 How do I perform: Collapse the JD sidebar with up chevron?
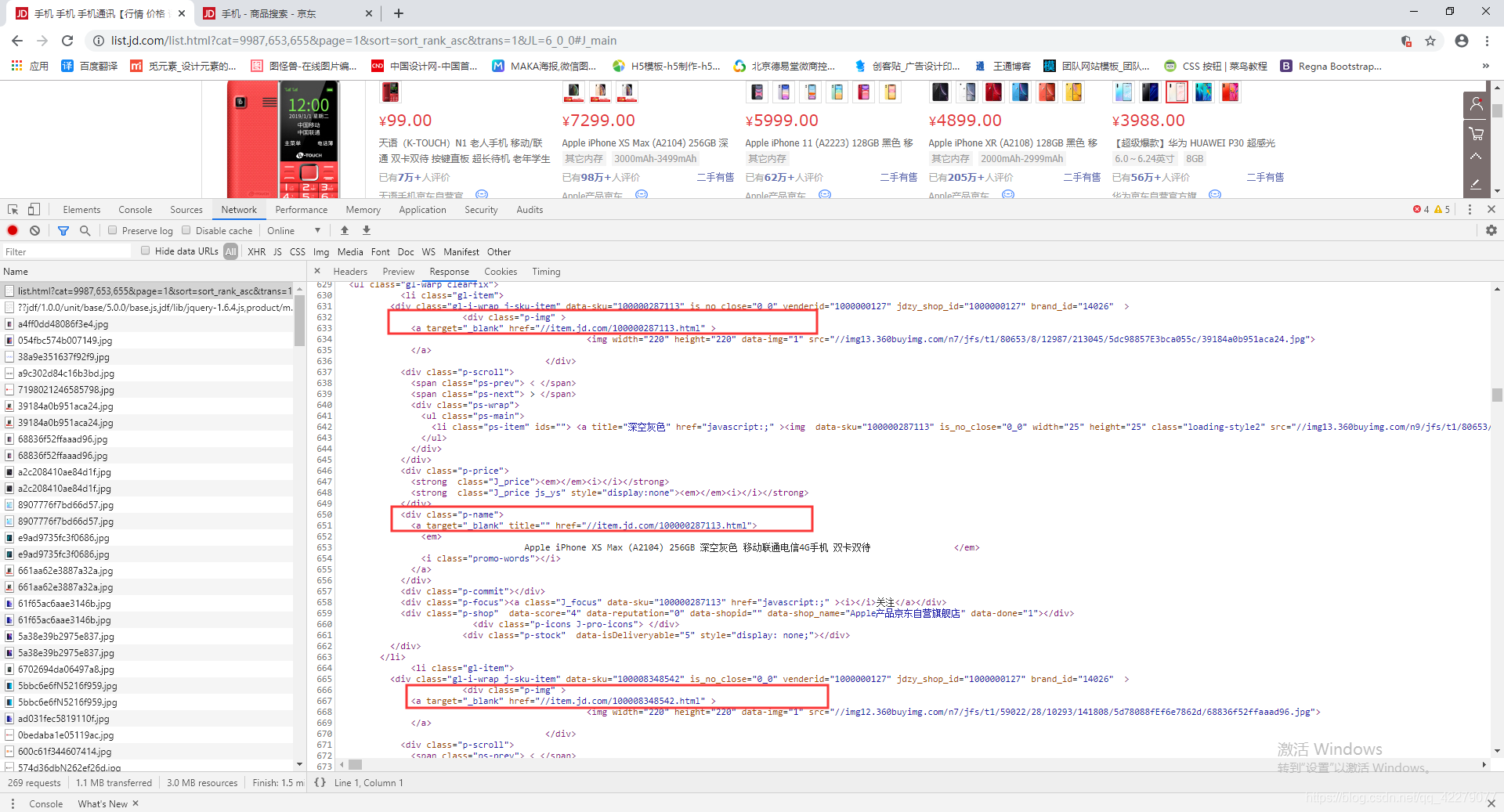(x=1476, y=157)
